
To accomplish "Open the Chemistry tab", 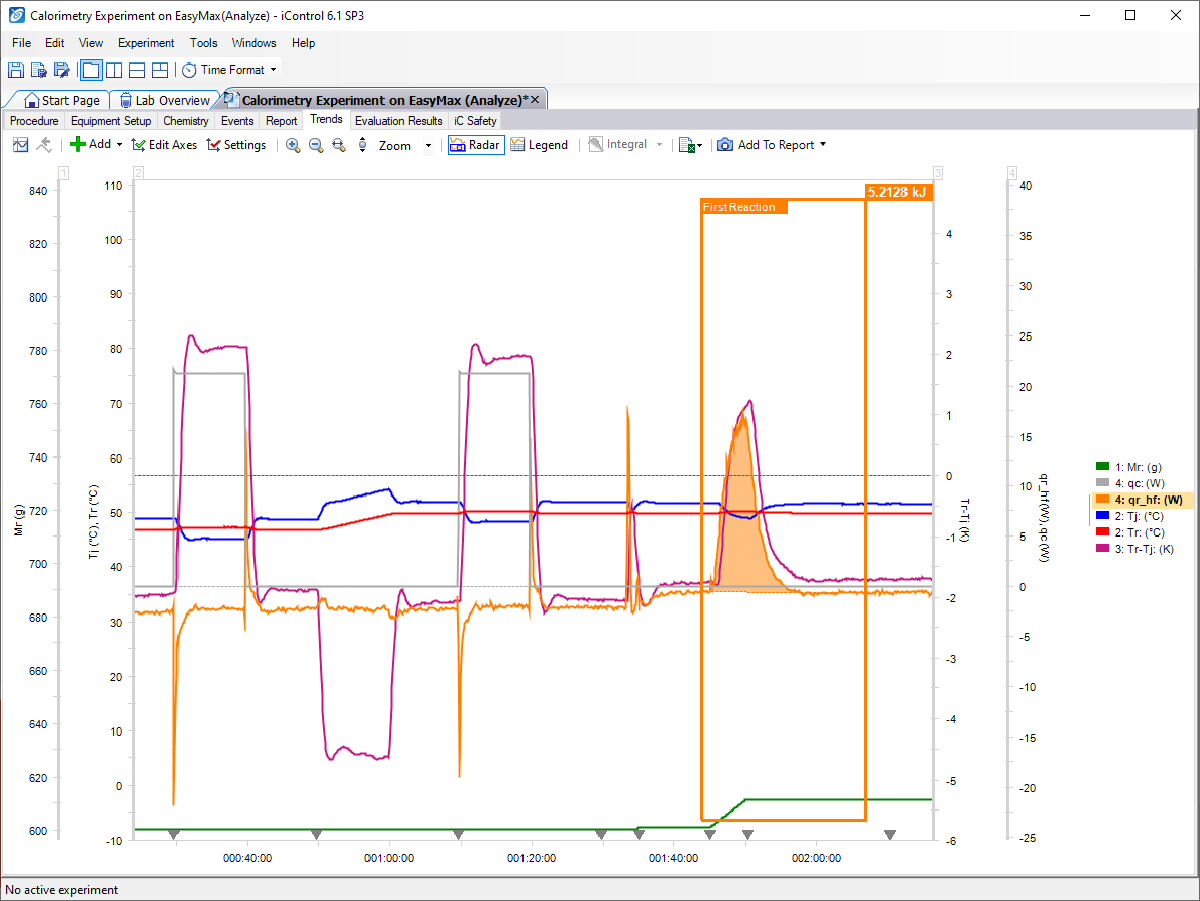I will click(186, 121).
